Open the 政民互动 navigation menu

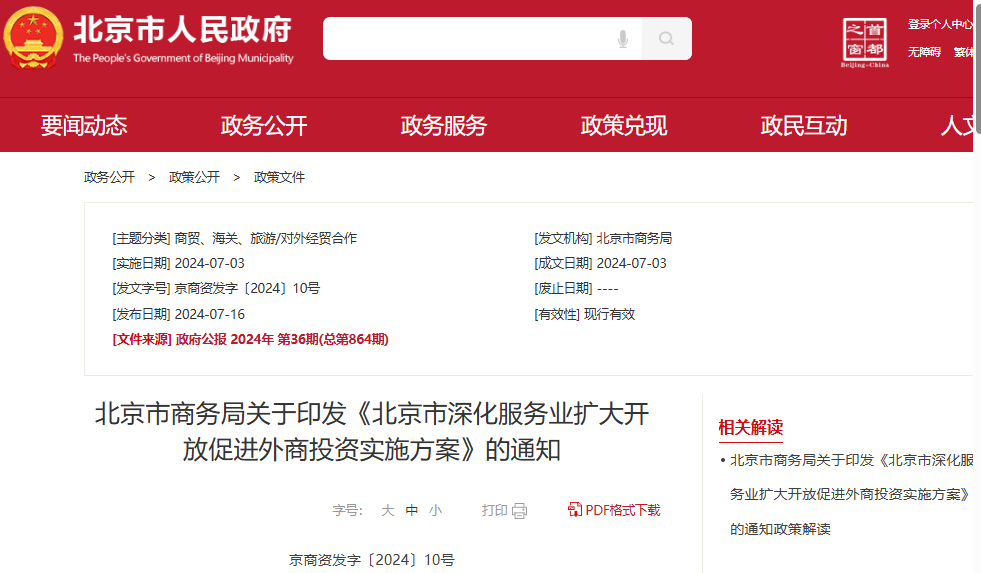click(x=804, y=126)
